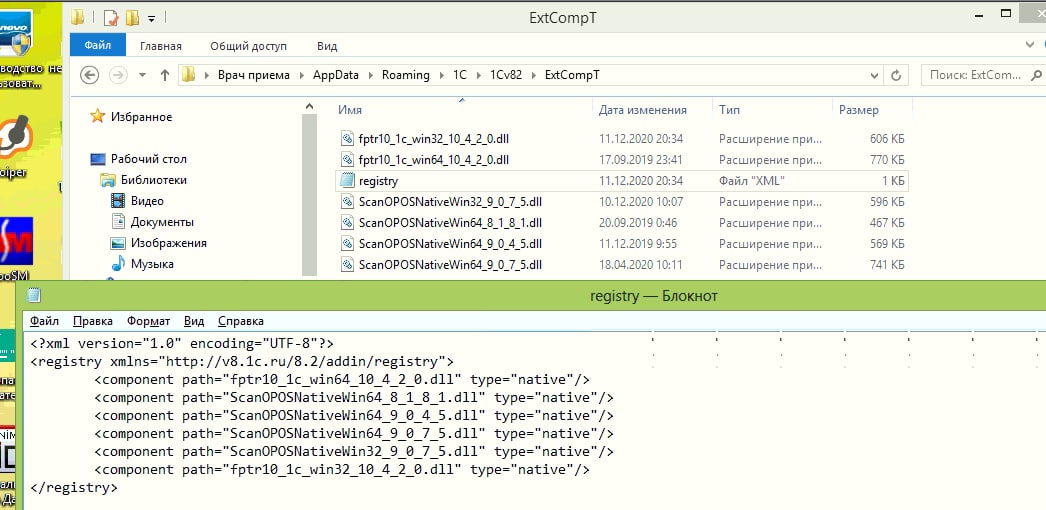
Task: Open the Главная ribbon tab
Action: coord(160,46)
